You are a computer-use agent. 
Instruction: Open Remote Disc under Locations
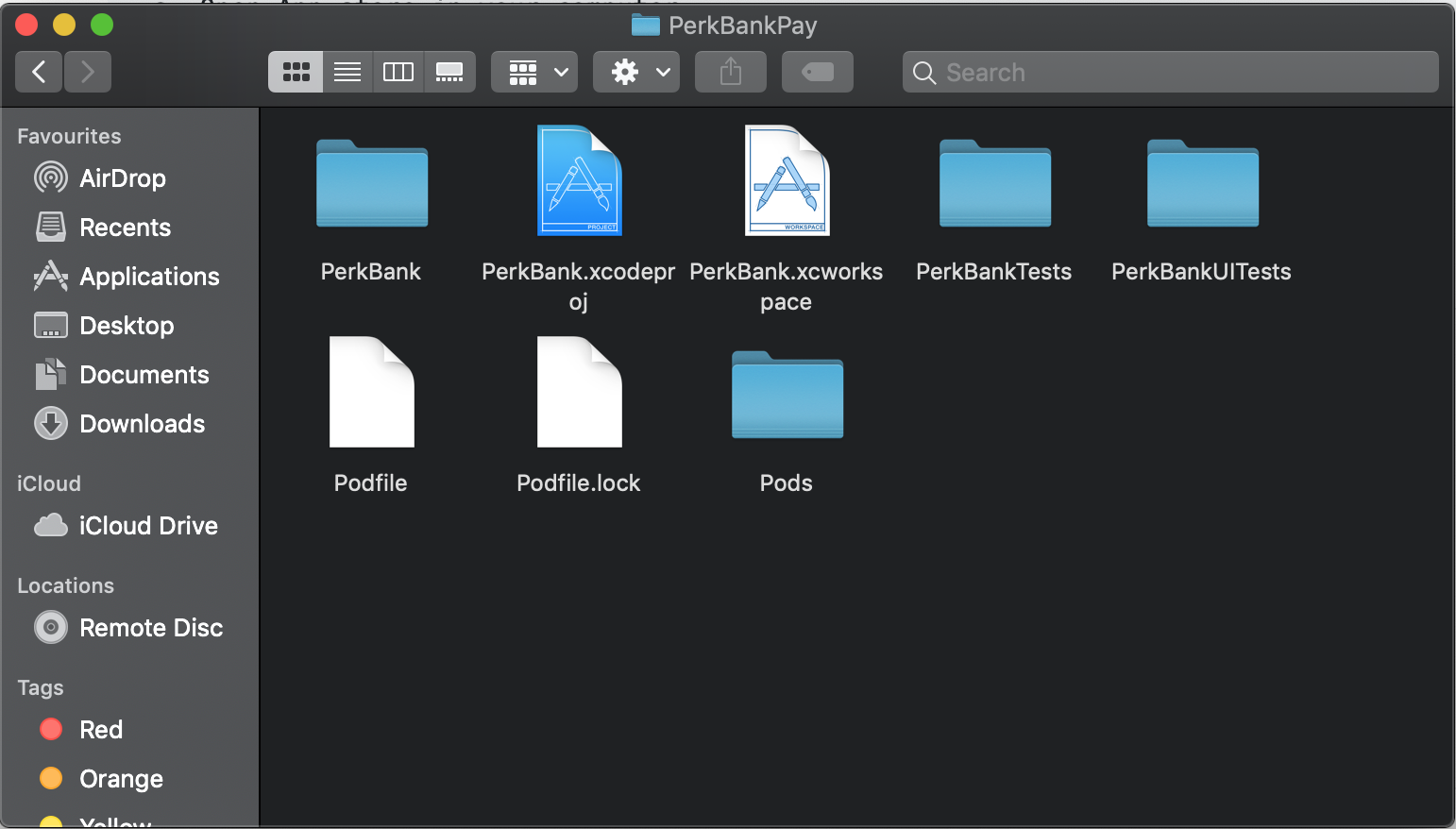(152, 627)
